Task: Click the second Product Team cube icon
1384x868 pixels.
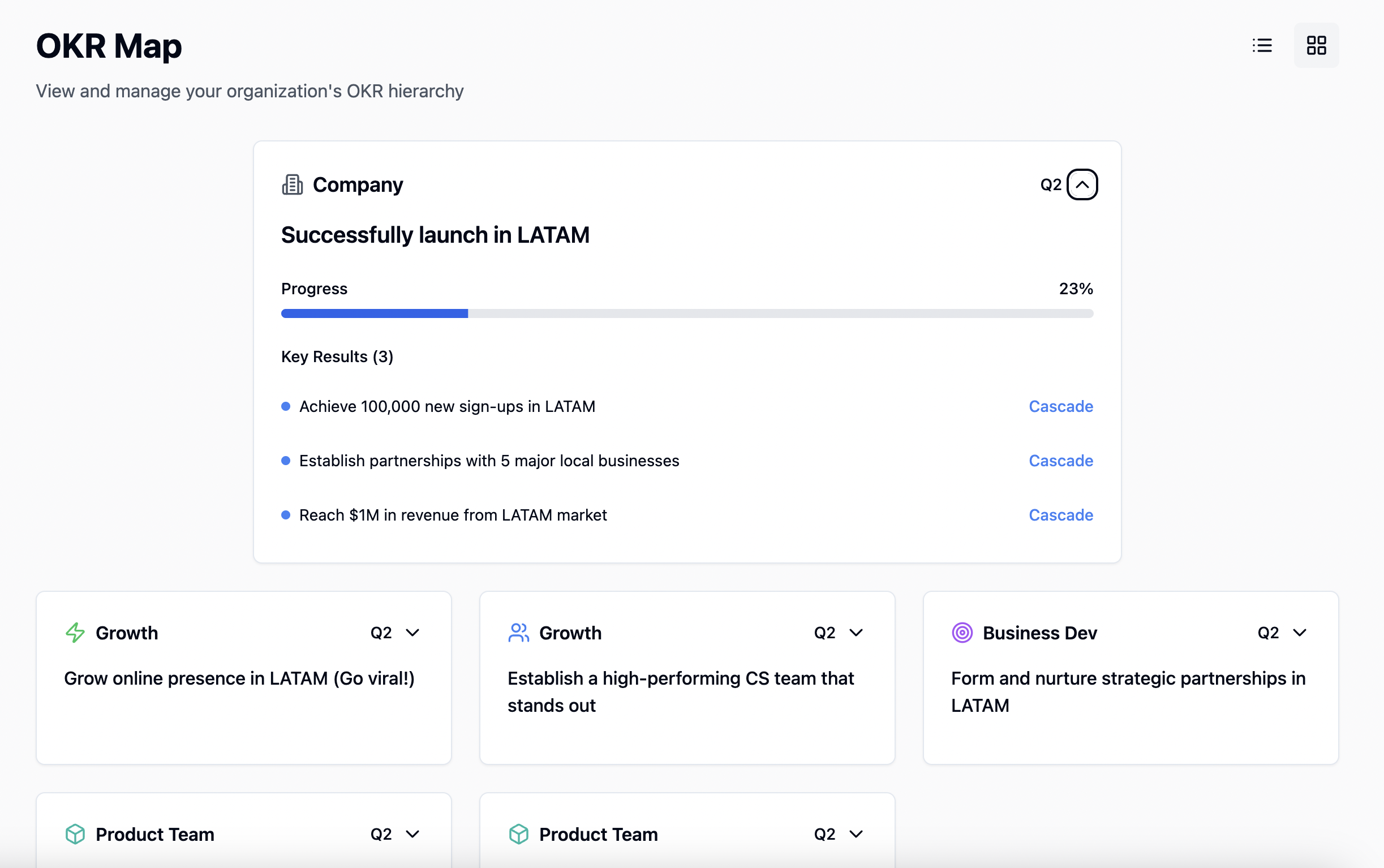Action: pos(518,834)
